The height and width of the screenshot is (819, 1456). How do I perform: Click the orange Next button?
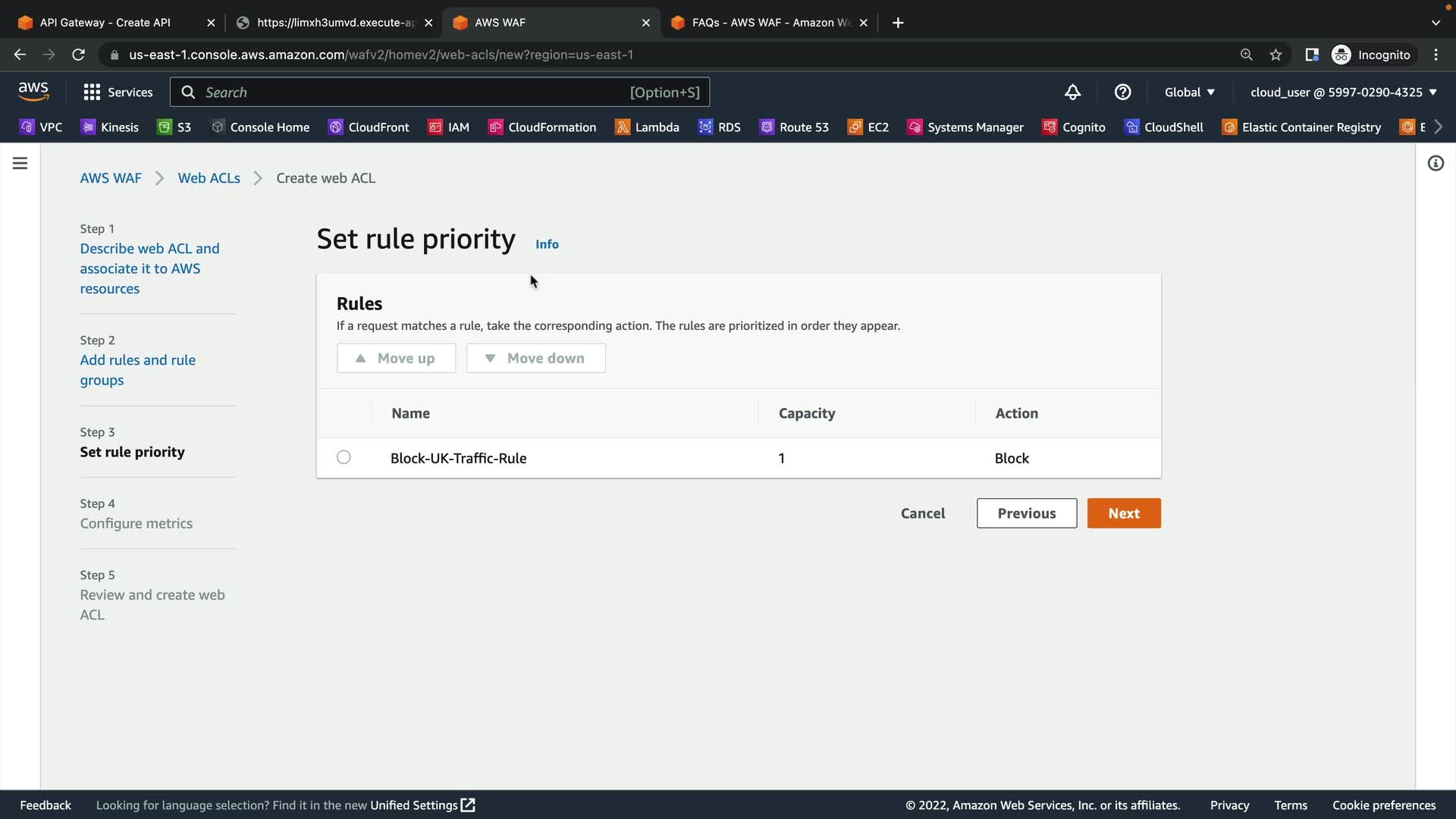1123,513
